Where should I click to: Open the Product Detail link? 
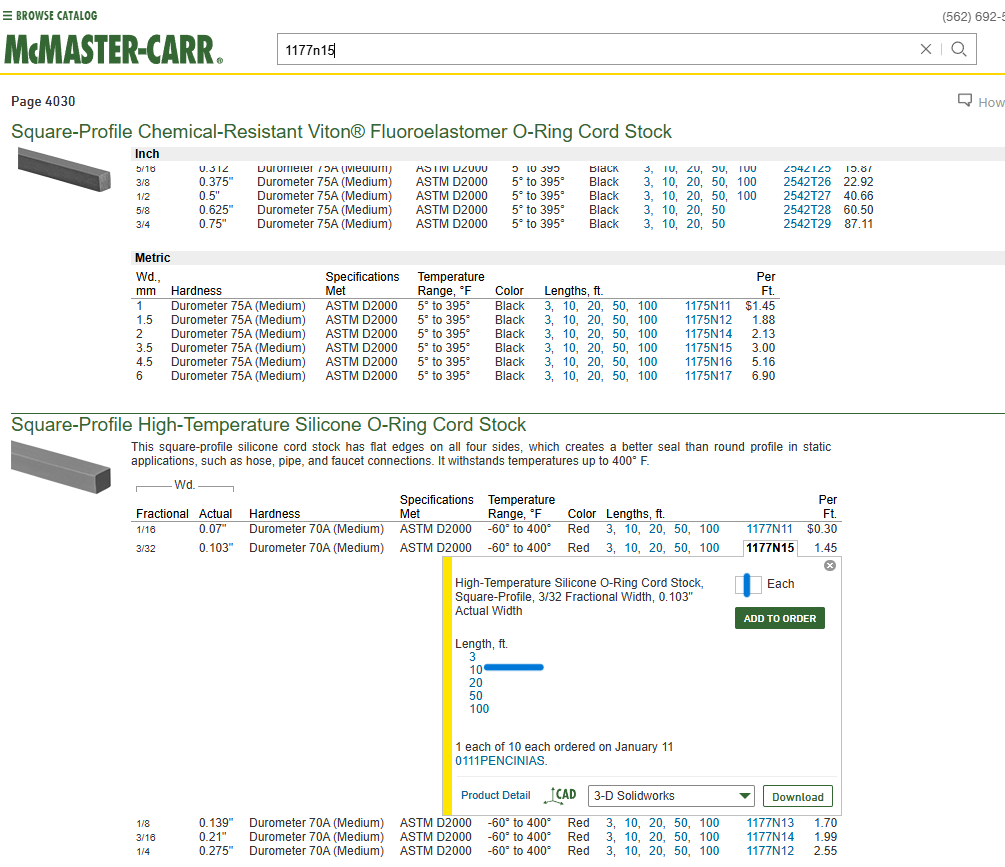point(495,796)
